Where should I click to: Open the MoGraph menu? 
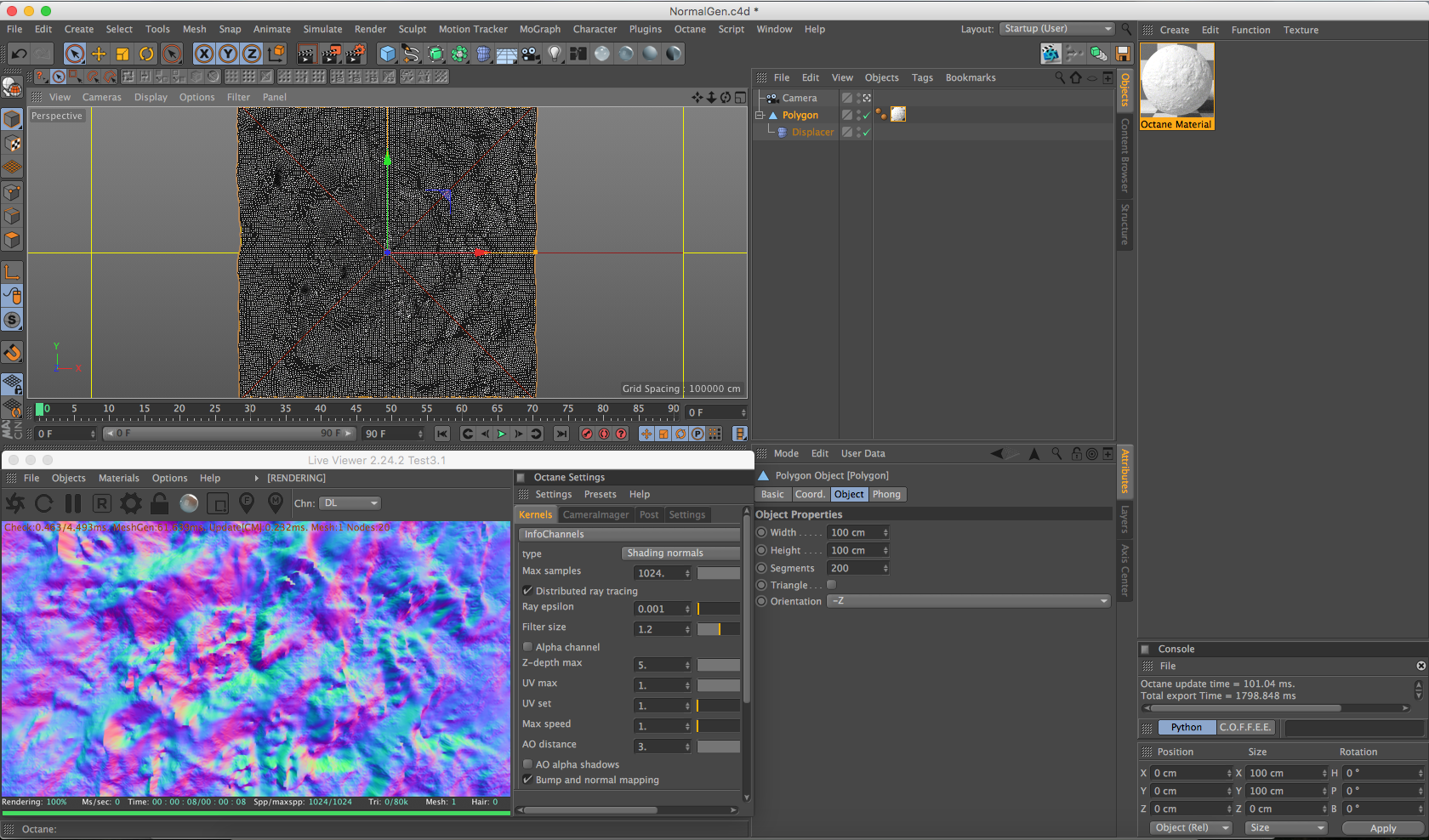[x=539, y=29]
